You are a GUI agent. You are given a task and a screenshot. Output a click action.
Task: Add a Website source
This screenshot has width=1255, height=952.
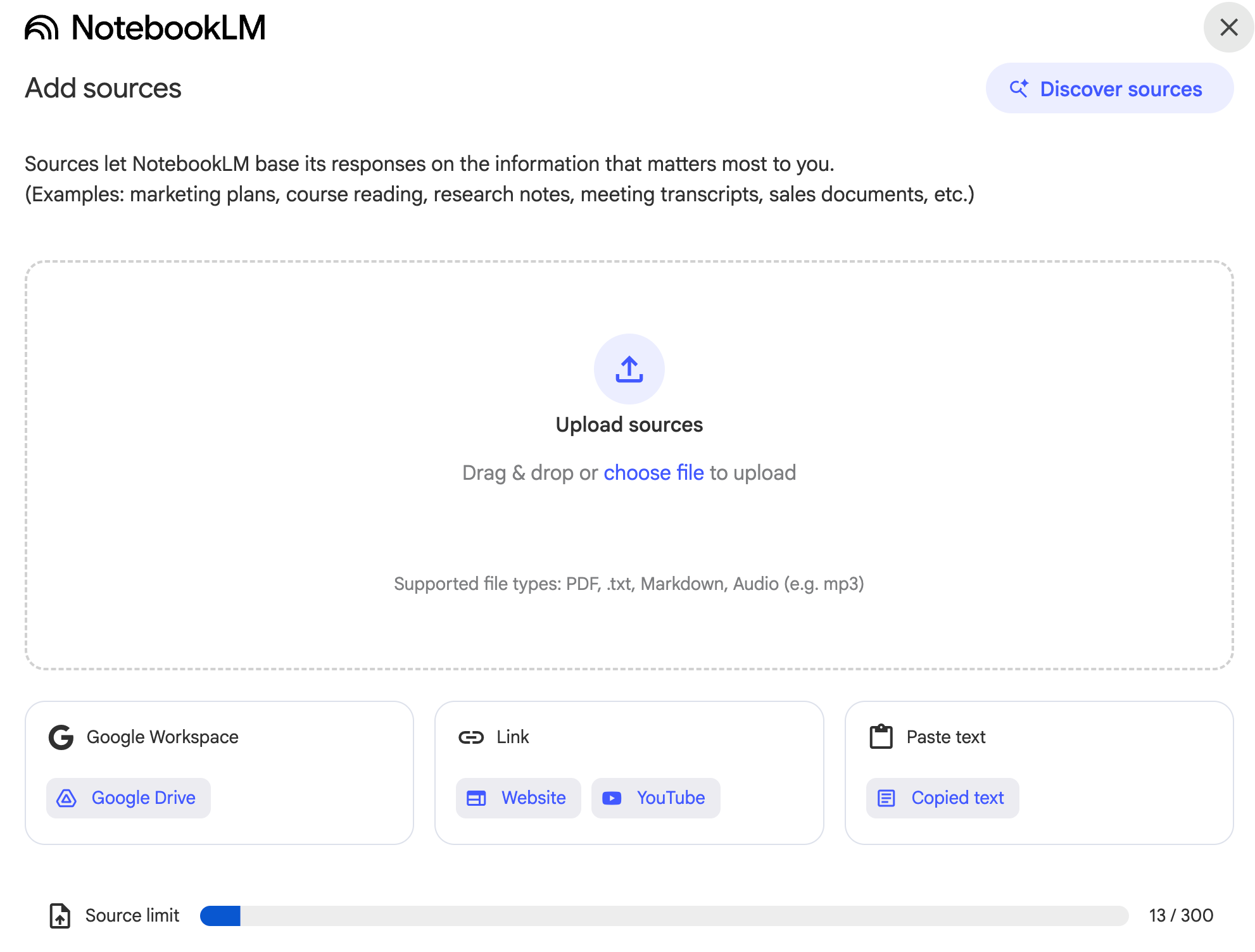(x=518, y=798)
